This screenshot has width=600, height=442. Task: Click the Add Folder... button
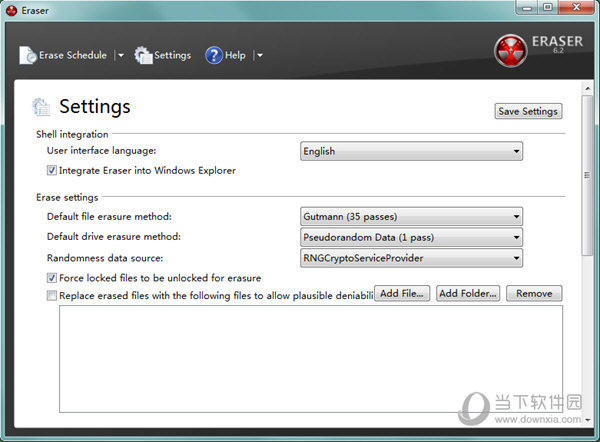tap(468, 294)
